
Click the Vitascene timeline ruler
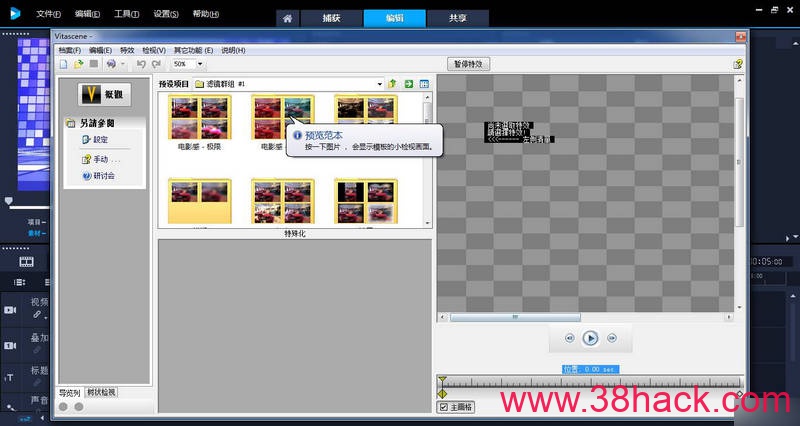591,382
